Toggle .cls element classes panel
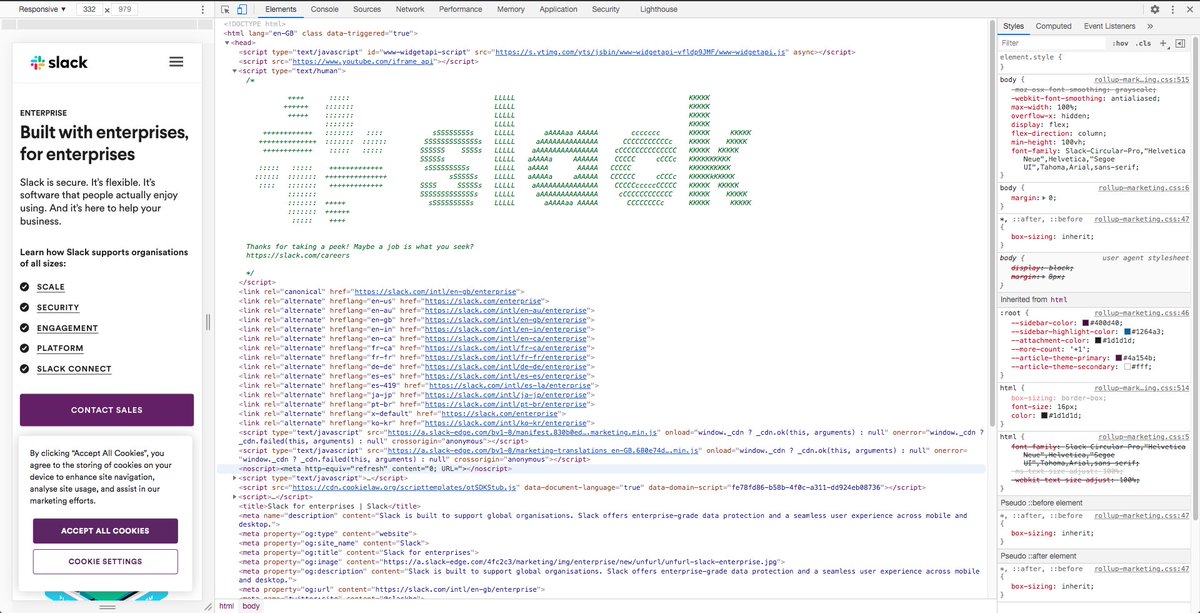Viewport: 1200px width, 613px height. point(1143,43)
